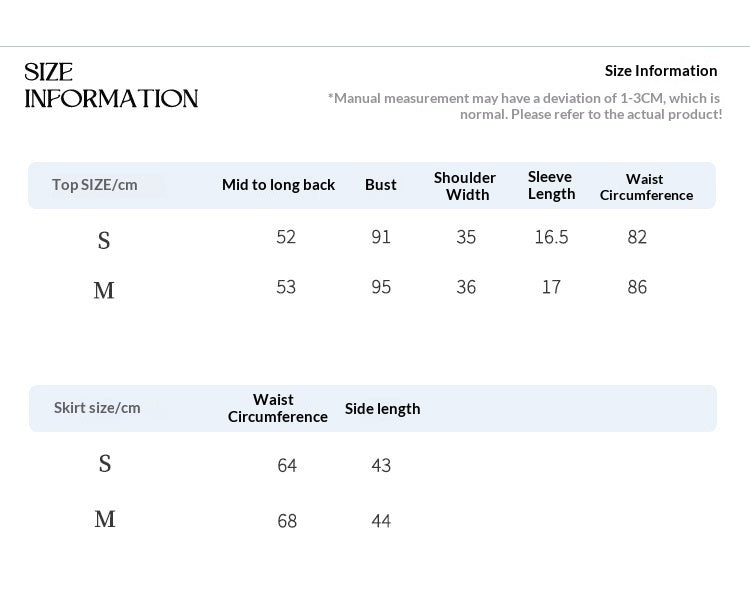This screenshot has height=590, width=750.
Task: Click the Bust column header
Action: (x=381, y=185)
